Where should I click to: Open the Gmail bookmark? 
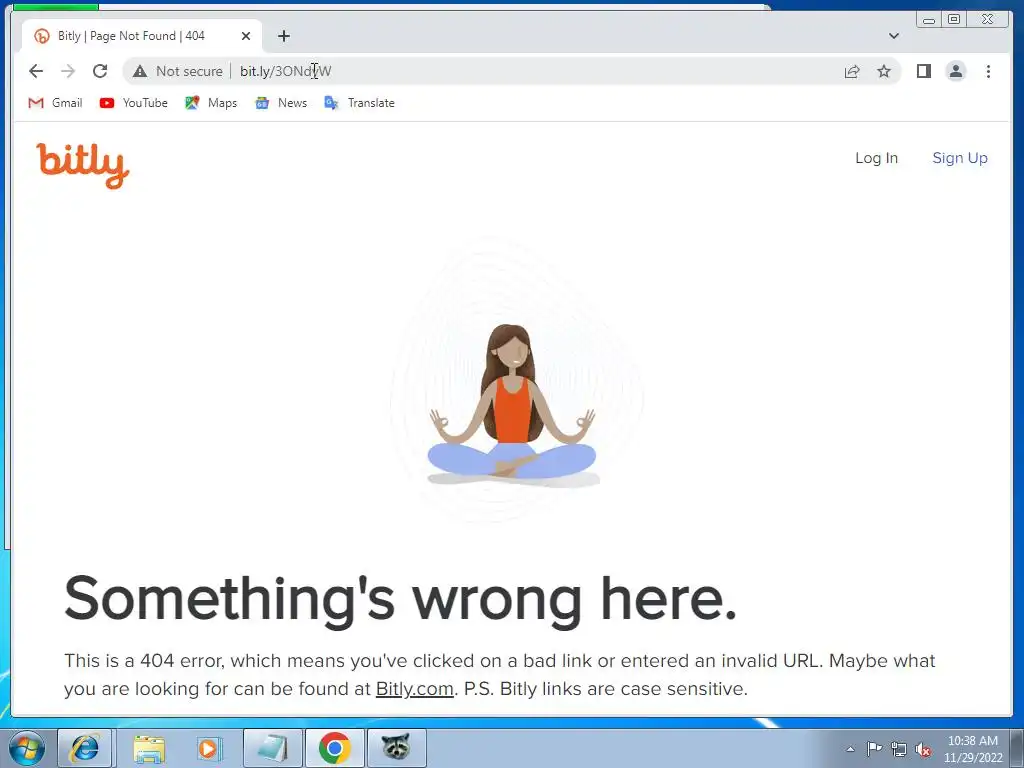coord(55,103)
